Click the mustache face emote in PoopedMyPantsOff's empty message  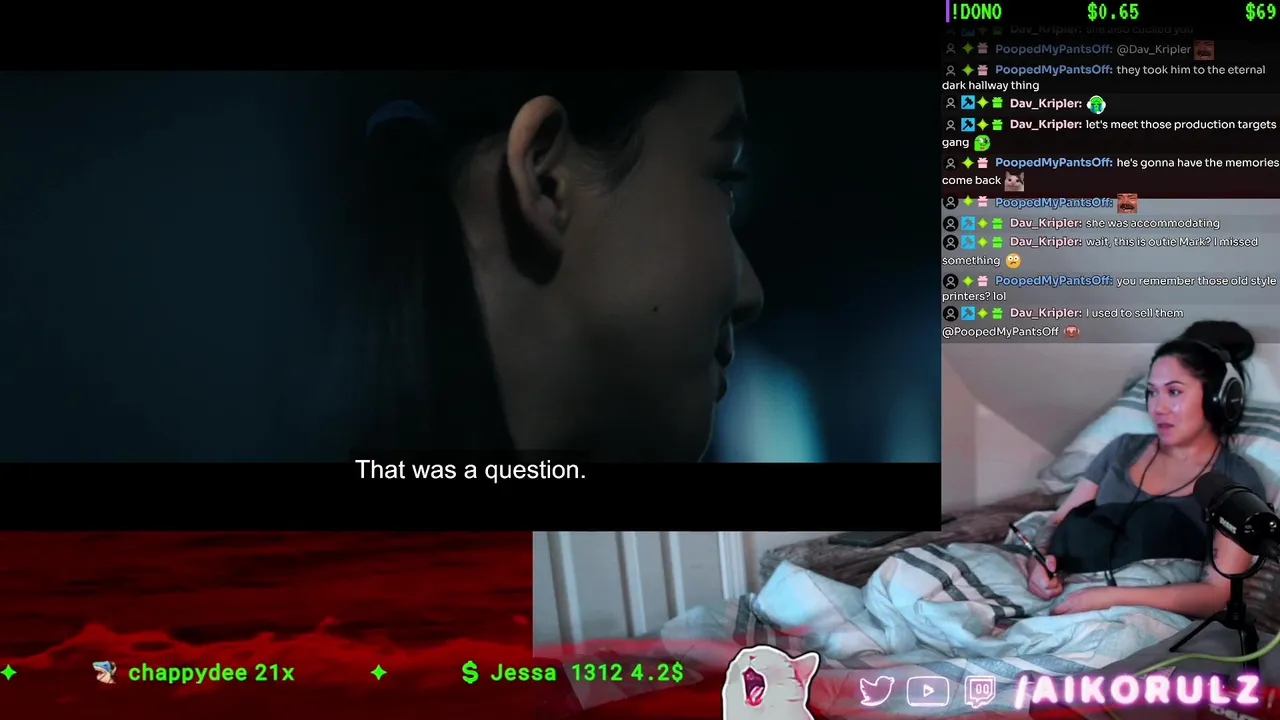coord(1127,203)
